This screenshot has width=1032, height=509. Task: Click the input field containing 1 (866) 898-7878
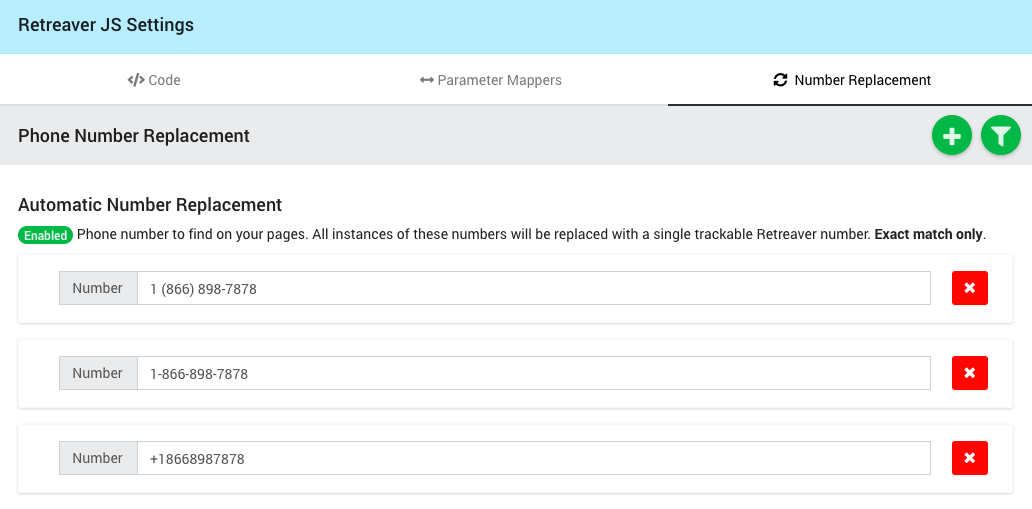click(534, 288)
